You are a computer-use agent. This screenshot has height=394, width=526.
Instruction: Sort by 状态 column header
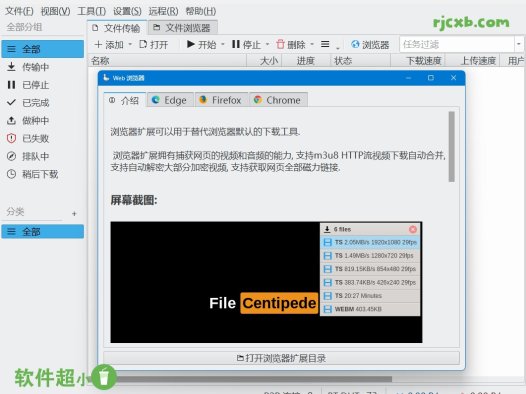coord(360,61)
